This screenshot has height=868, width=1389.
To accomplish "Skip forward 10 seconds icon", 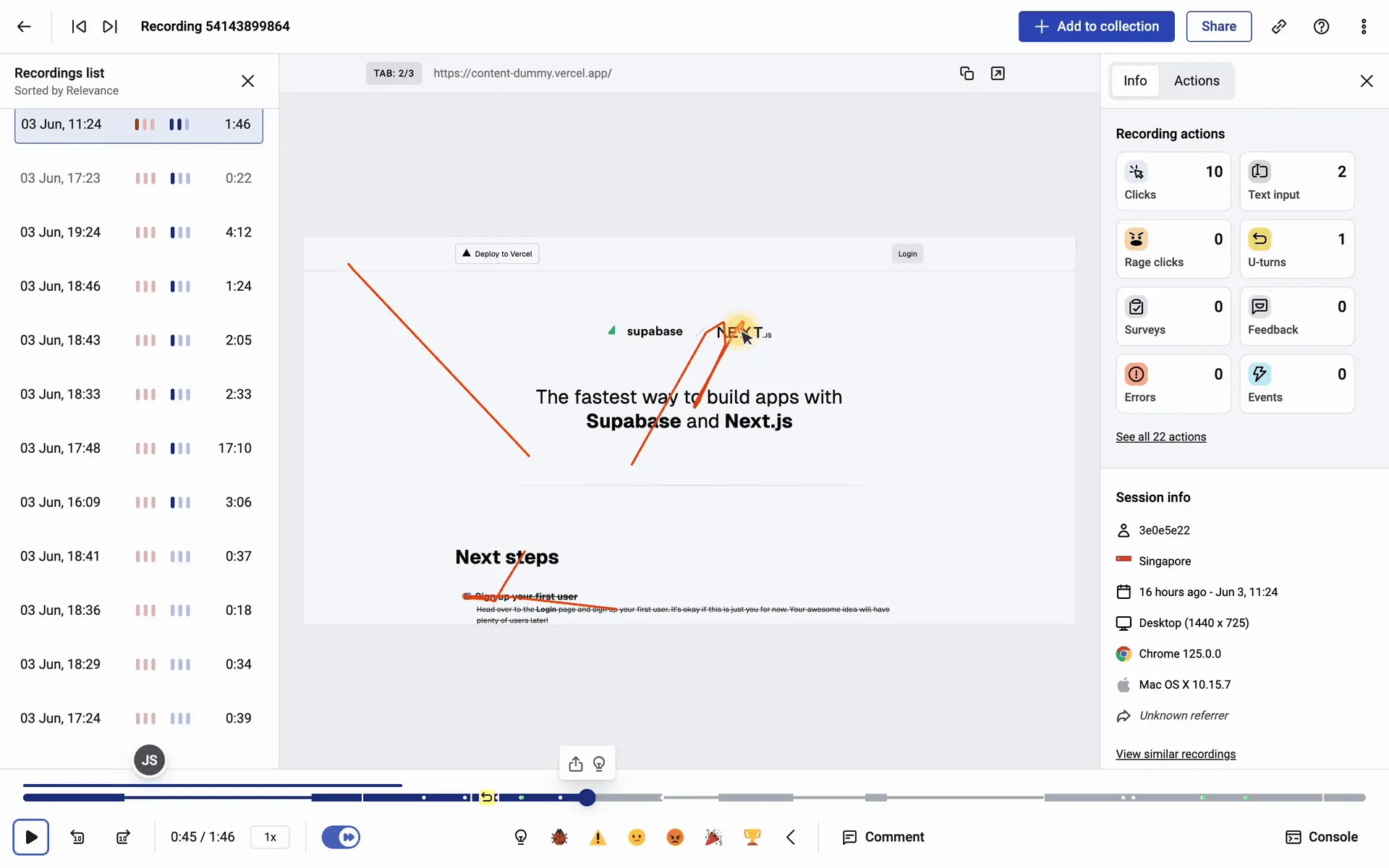I will pos(123,837).
